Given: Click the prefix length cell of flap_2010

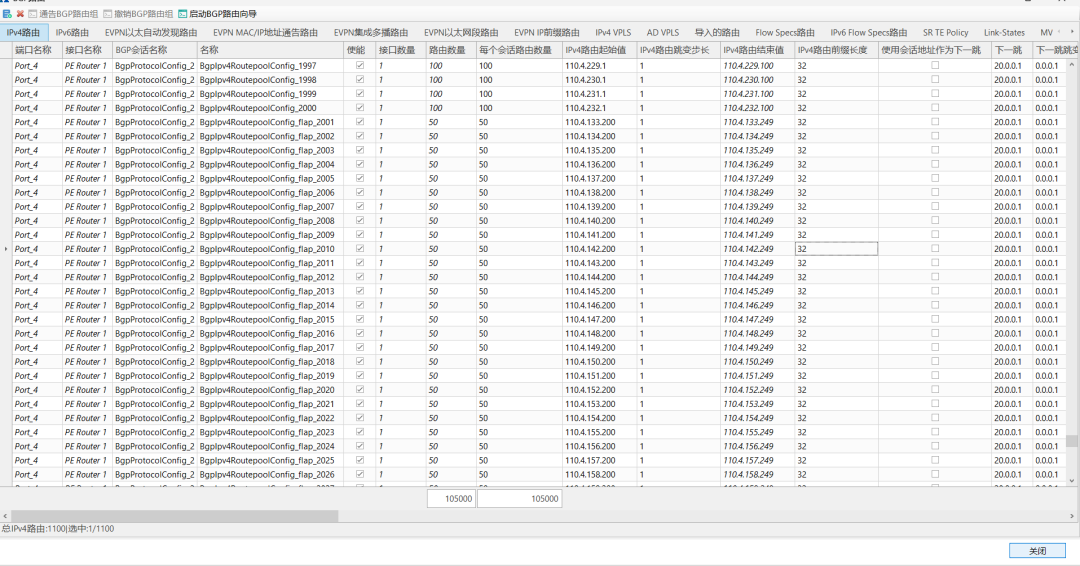Looking at the screenshot, I should 835,249.
